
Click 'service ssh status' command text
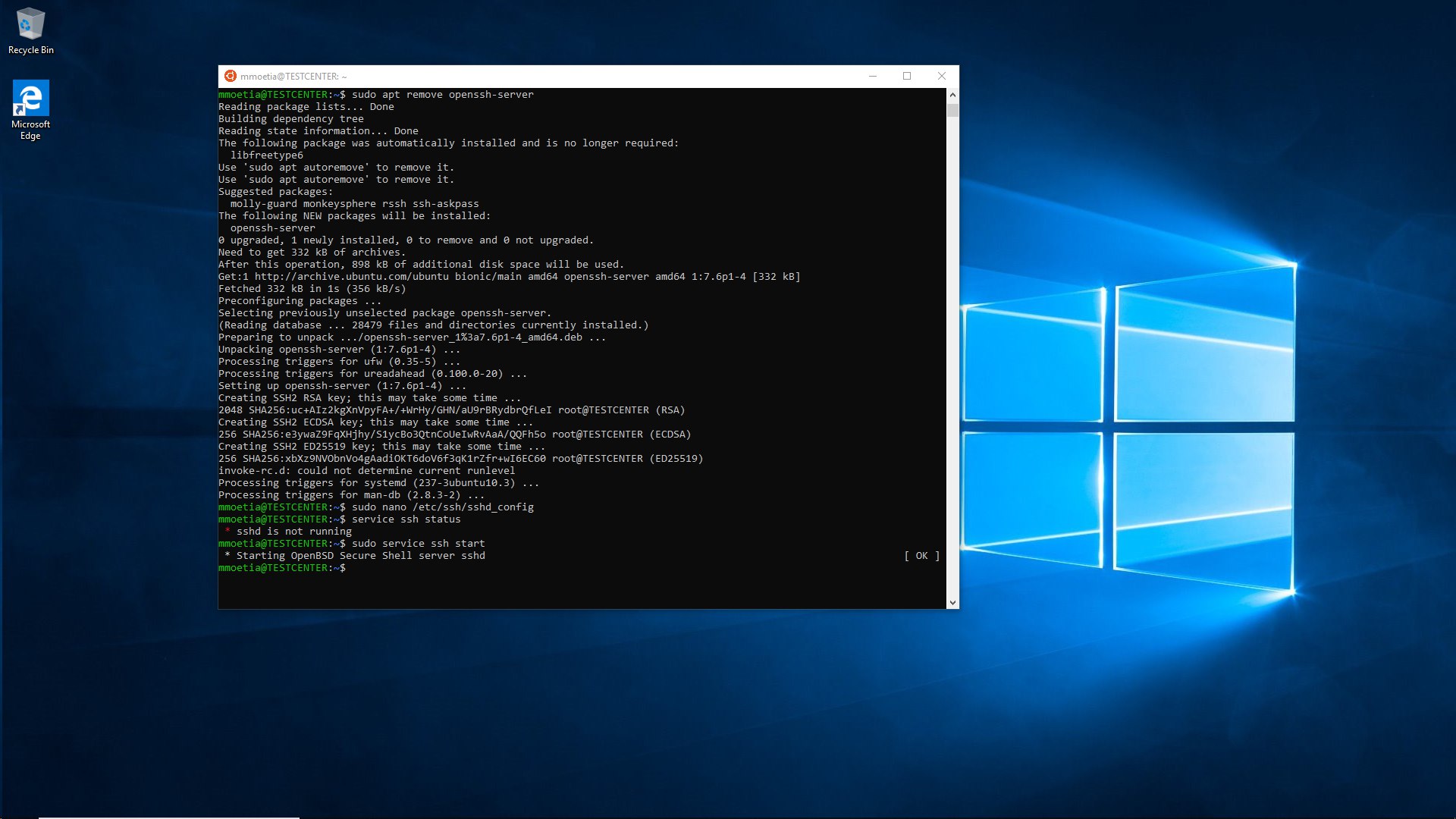406,519
